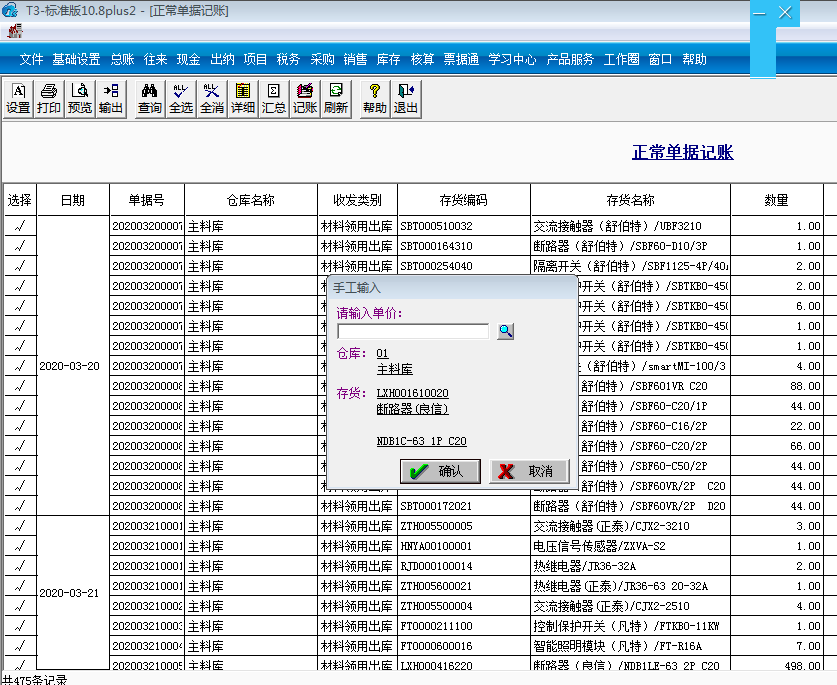Viewport: 837px width, 685px height.
Task: Switch to 详细 detail view icon
Action: click(x=243, y=99)
